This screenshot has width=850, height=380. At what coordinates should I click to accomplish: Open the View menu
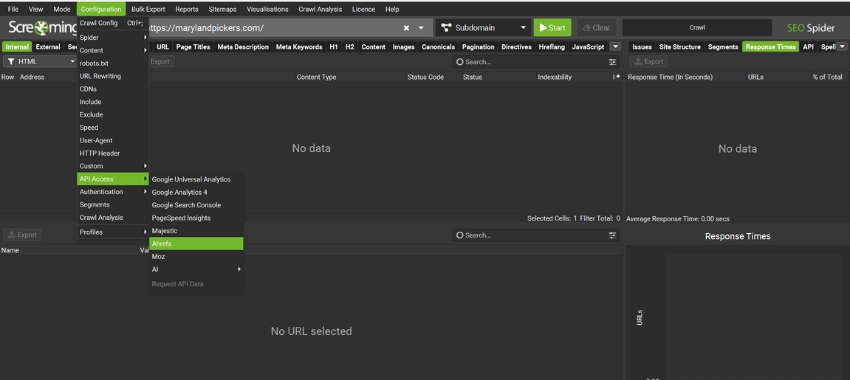36,9
